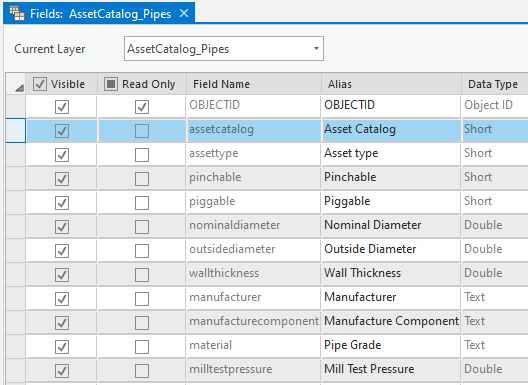The width and height of the screenshot is (528, 385).
Task: Uncheck Visible for assetcatalog field
Action: tap(62, 131)
